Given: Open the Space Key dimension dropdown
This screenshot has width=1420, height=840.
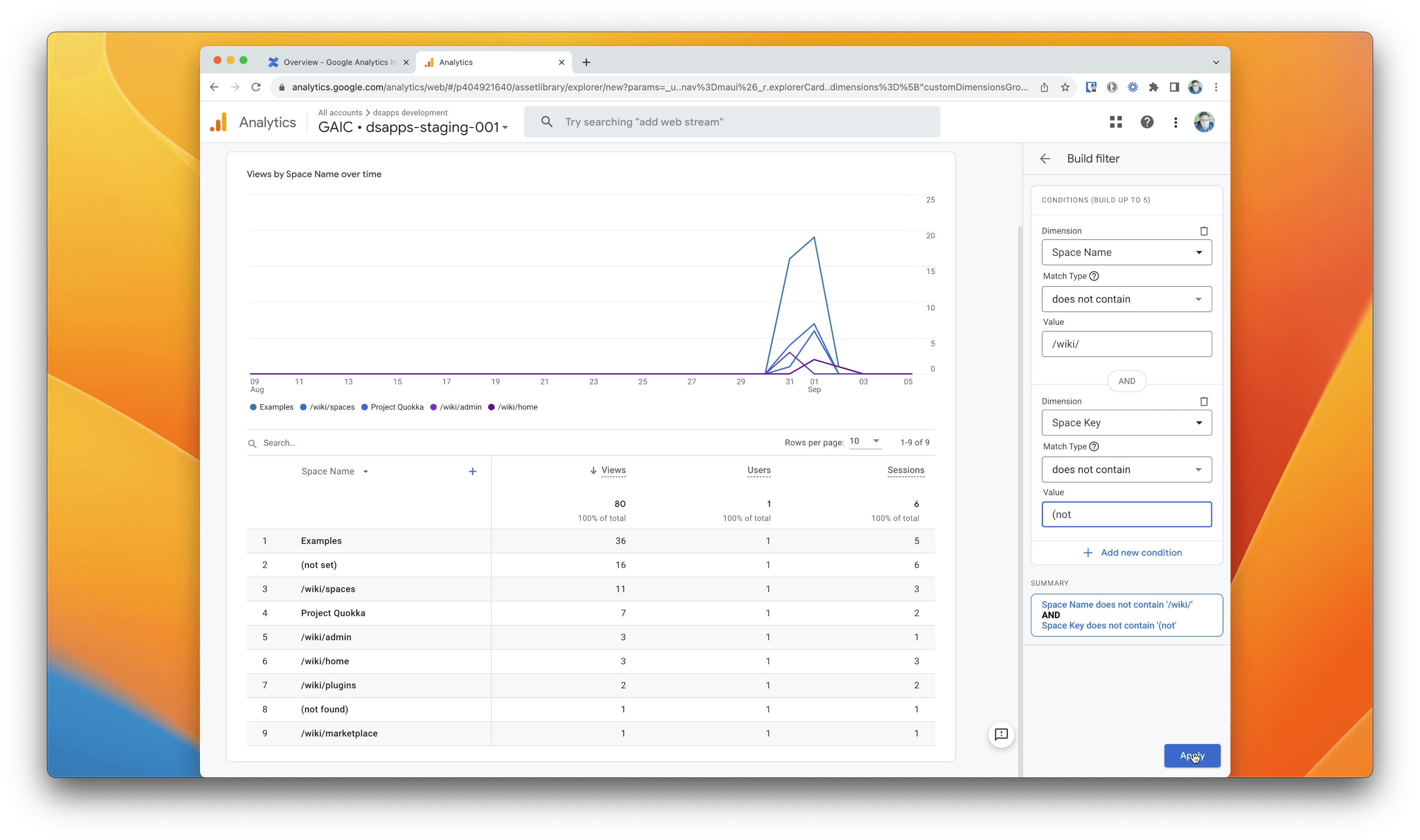Looking at the screenshot, I should coord(1126,423).
